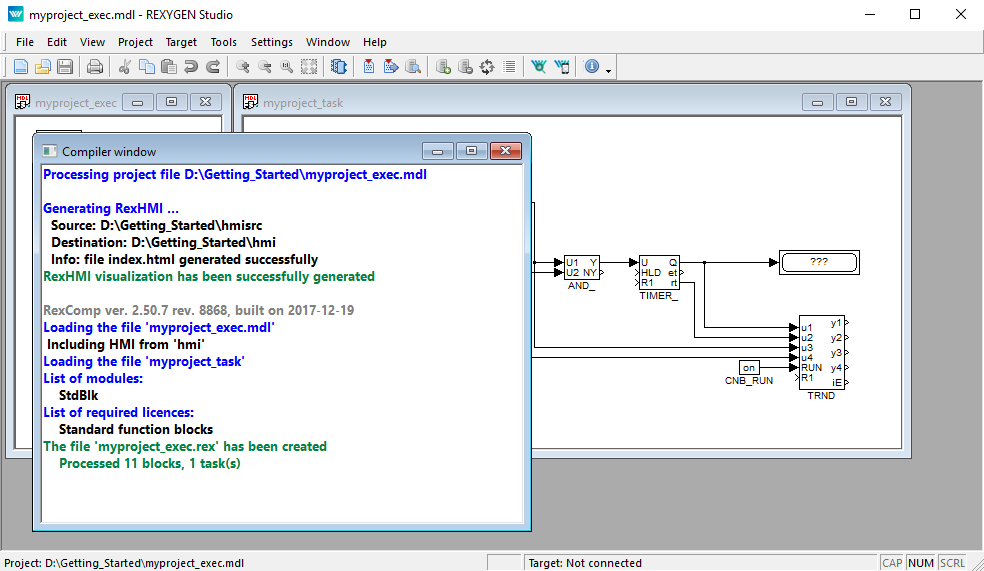
Task: Click 'Target: Not connected' status text
Action: [585, 563]
